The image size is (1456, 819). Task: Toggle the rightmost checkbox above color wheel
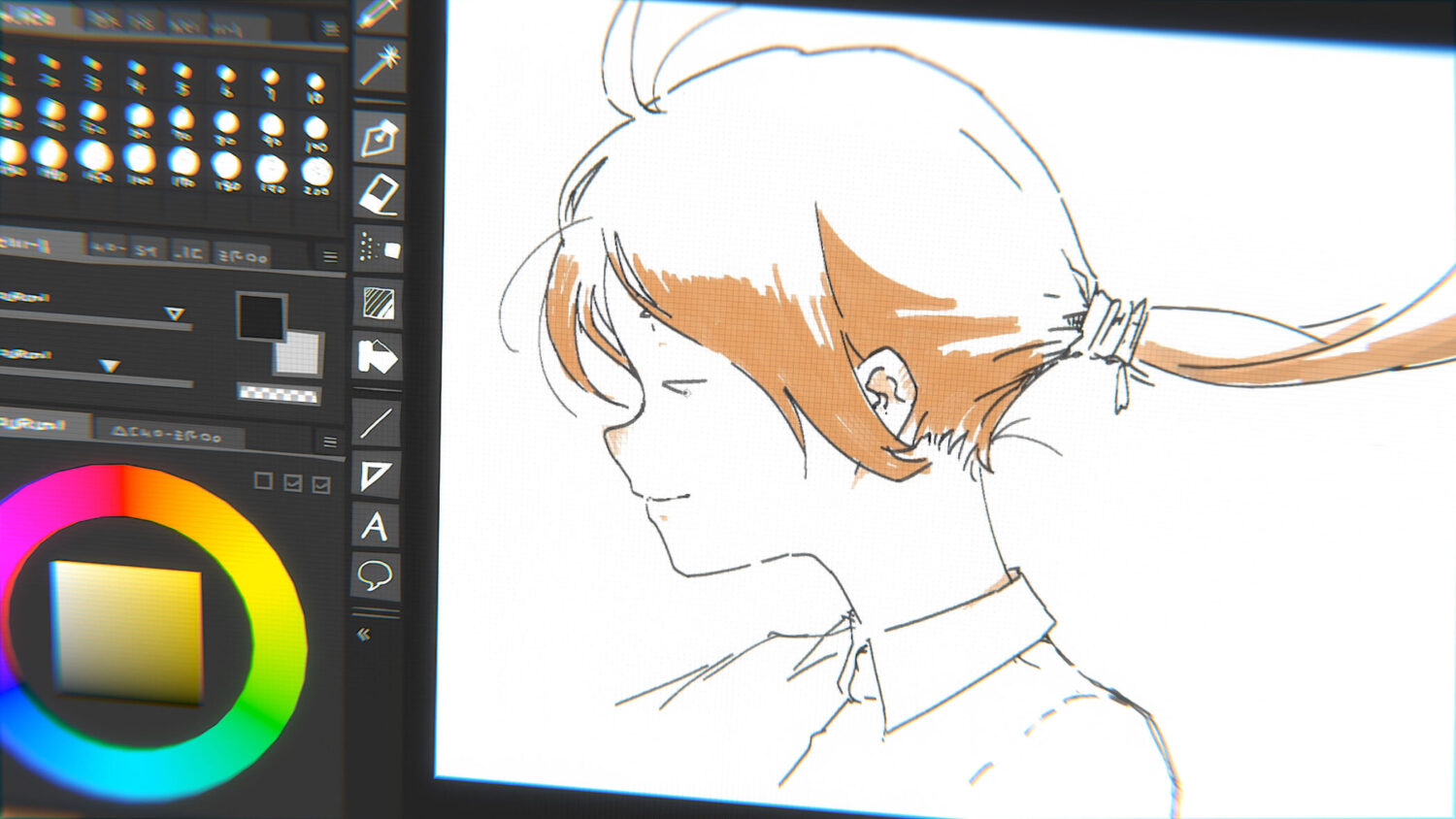click(x=321, y=484)
